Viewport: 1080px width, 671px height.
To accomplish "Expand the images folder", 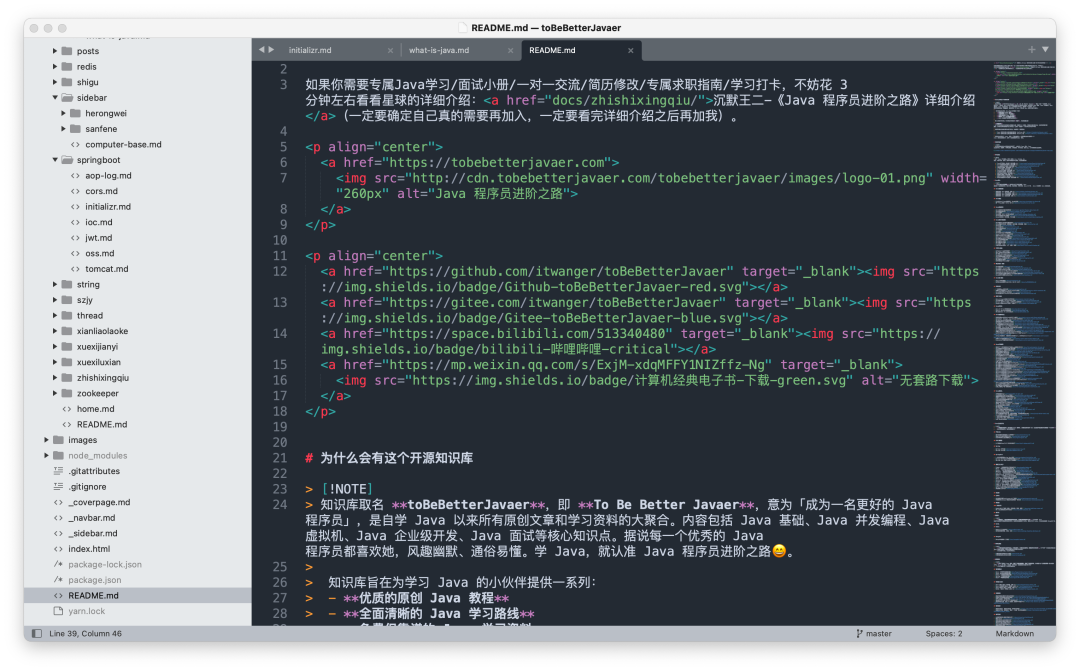I will coord(45,440).
